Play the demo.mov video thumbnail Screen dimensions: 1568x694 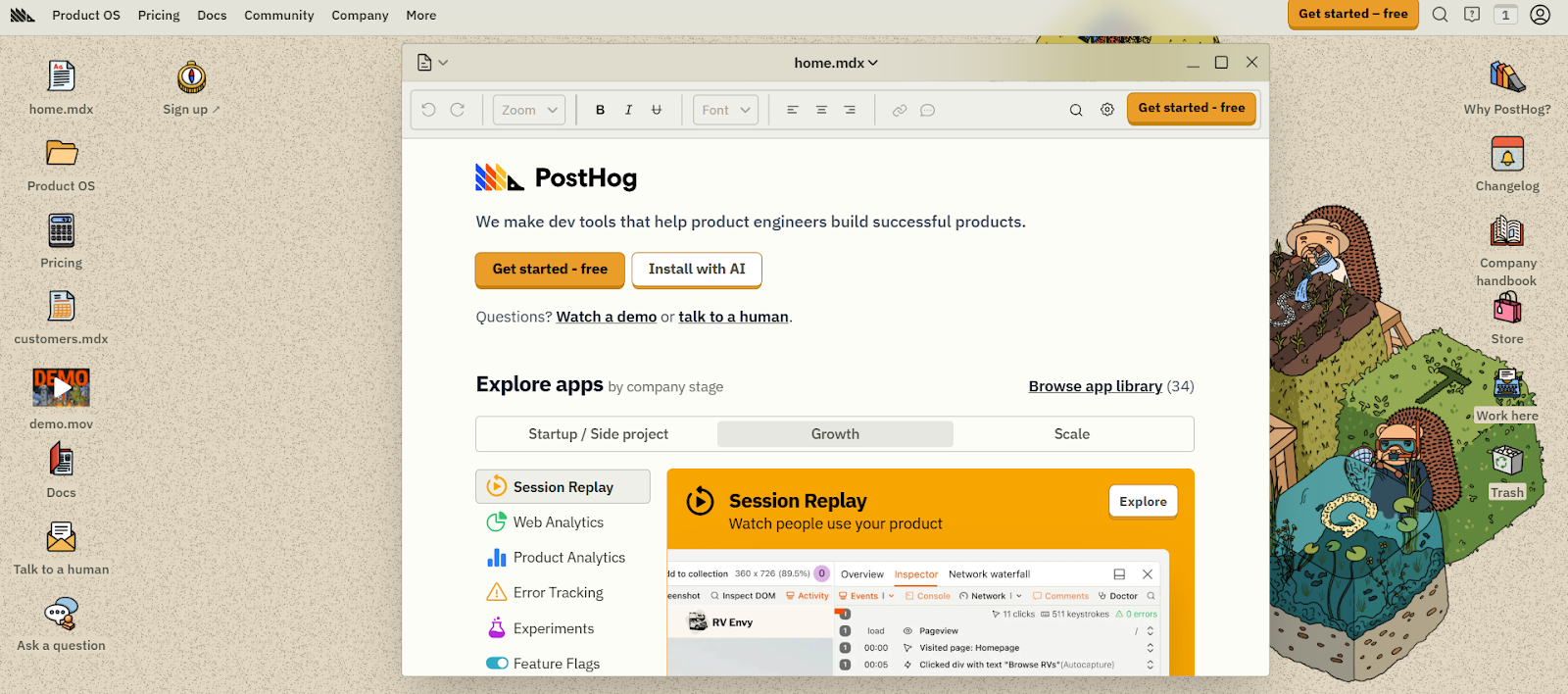click(x=61, y=387)
